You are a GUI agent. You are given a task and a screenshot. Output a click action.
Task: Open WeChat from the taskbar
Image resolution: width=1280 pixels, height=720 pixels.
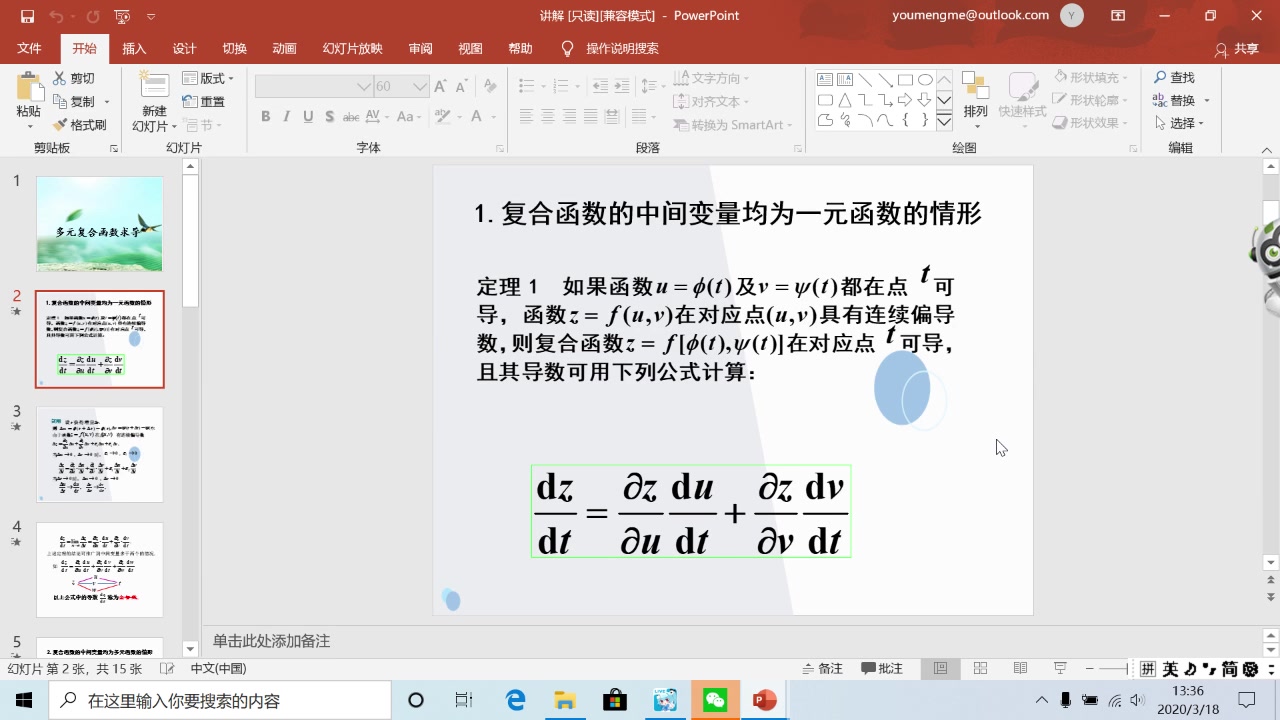click(x=714, y=699)
